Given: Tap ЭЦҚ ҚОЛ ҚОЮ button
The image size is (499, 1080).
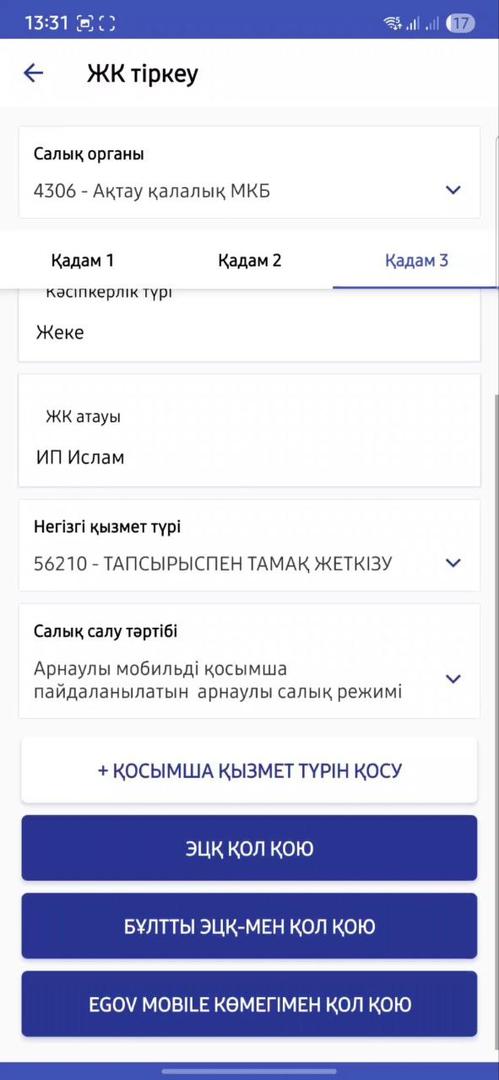Looking at the screenshot, I should point(250,848).
